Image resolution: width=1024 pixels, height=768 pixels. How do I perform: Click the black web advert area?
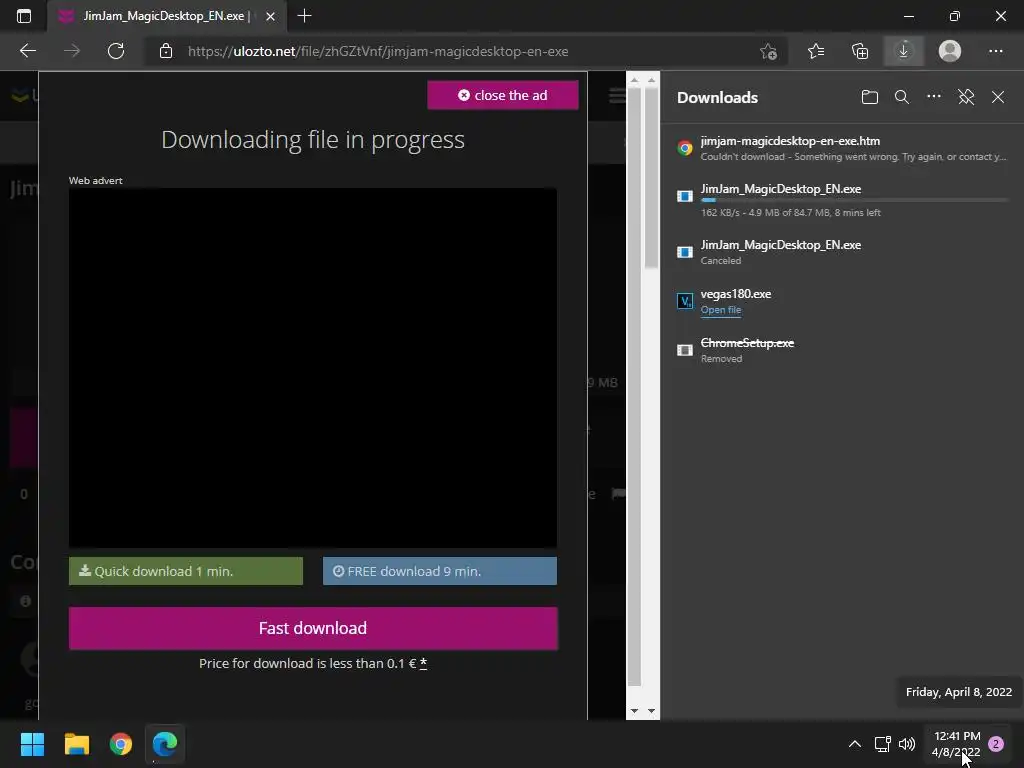point(313,368)
